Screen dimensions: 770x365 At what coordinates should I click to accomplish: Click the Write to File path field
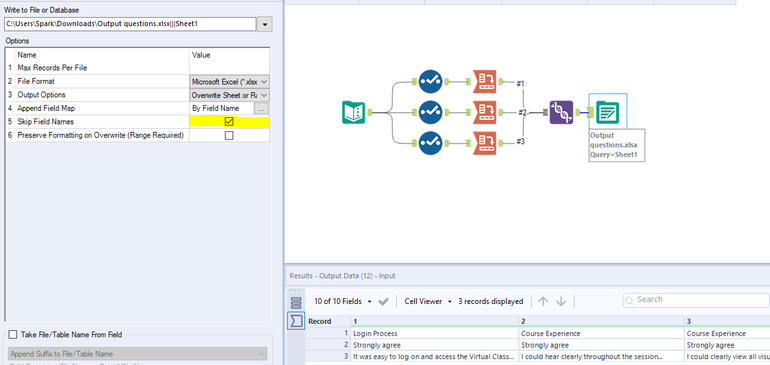(x=130, y=24)
